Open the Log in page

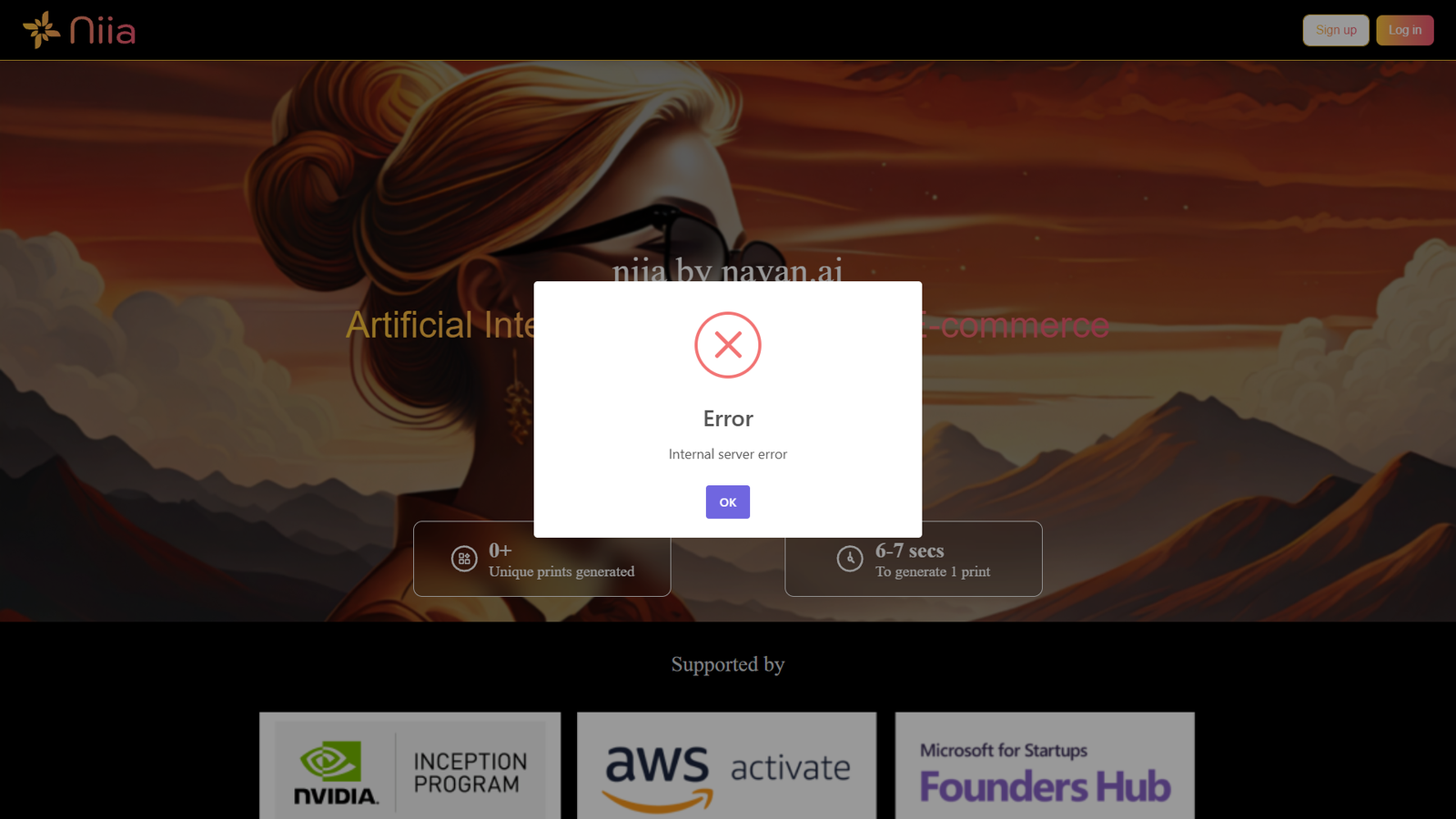coord(1404,30)
